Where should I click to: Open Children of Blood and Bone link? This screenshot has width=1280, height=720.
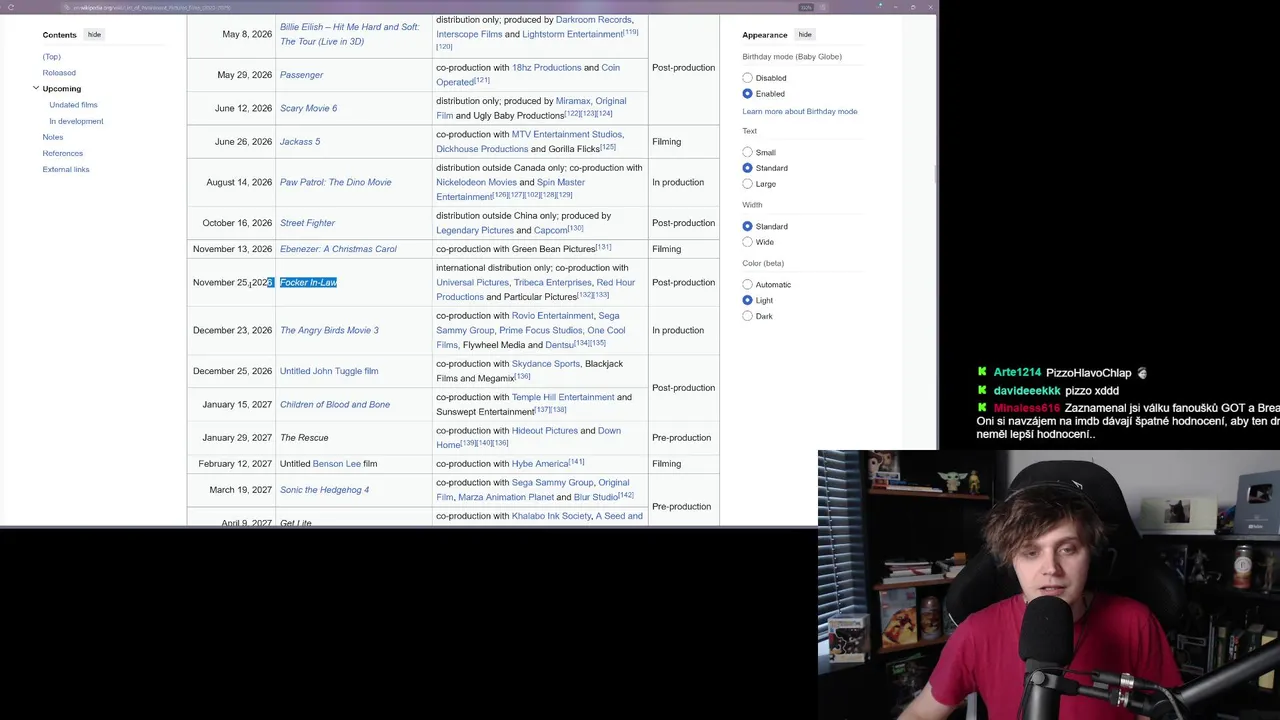(335, 405)
